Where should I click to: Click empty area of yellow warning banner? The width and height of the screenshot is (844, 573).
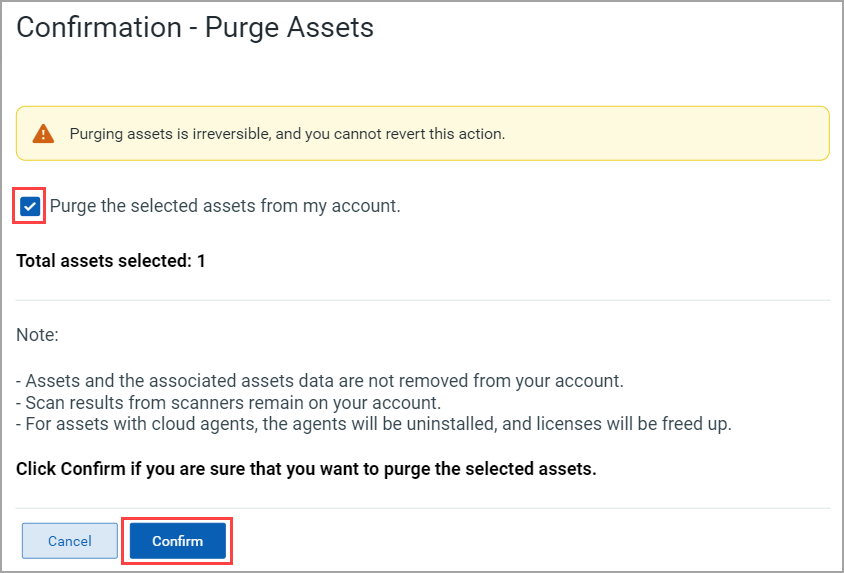click(667, 133)
